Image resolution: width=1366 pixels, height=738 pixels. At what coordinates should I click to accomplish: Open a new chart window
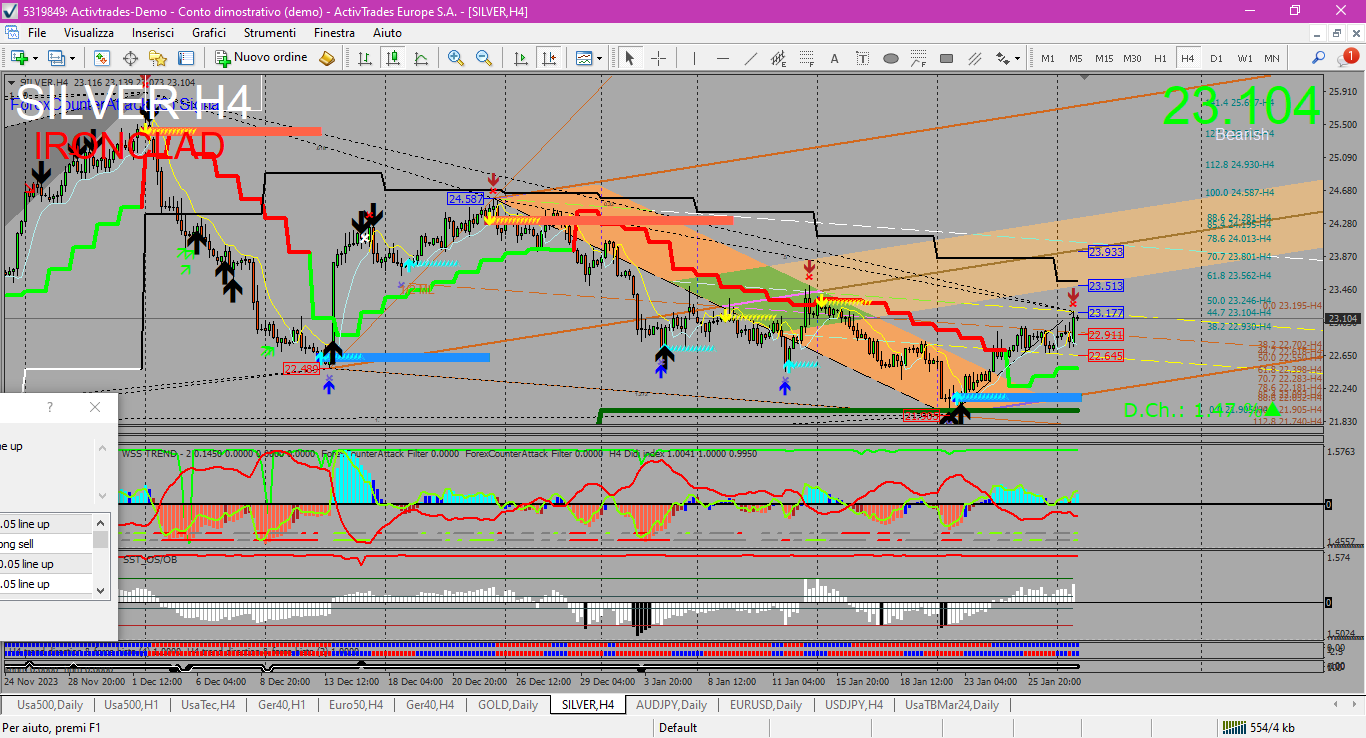pyautogui.click(x=19, y=58)
